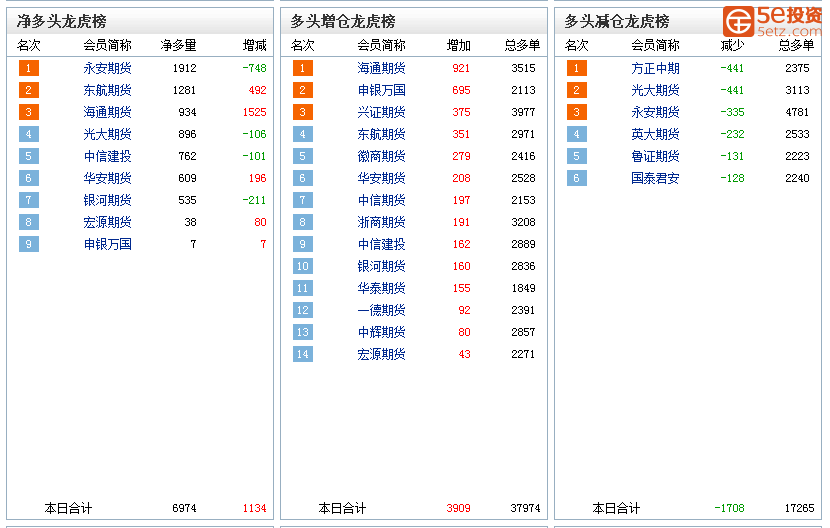Select change value -748 in 净多头龙虎榜
This screenshot has height=528, width=830.
(x=255, y=68)
